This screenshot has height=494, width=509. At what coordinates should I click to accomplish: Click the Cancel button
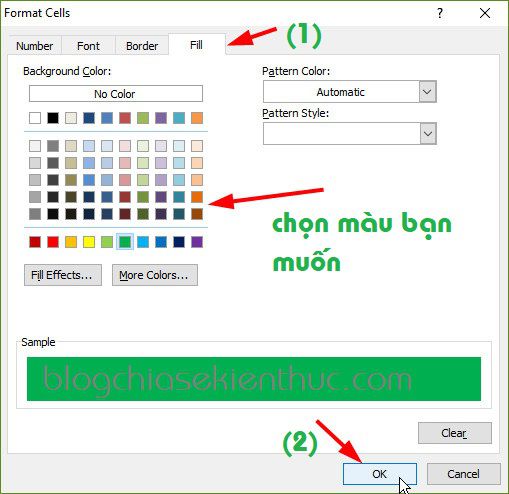(x=464, y=474)
